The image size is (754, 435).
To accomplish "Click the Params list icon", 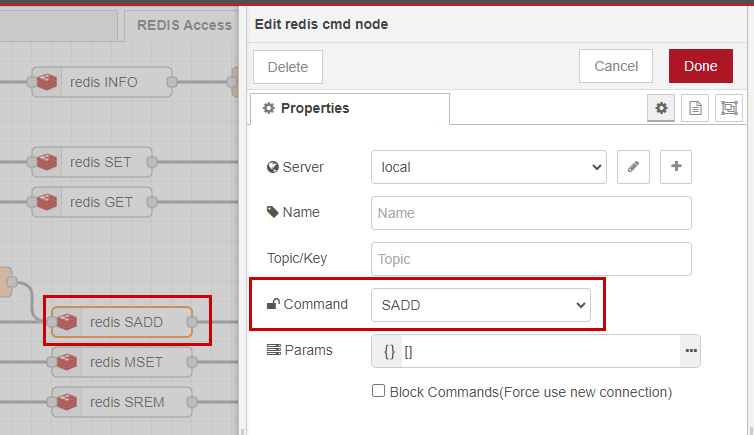I will [274, 350].
